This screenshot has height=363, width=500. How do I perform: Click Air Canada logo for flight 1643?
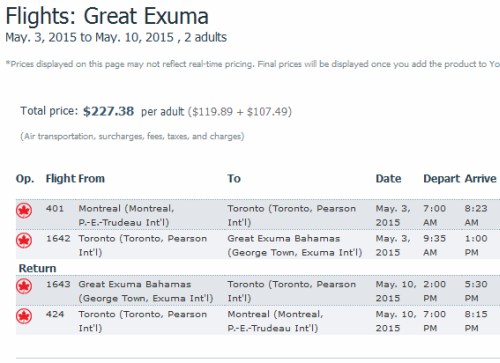coord(24,286)
